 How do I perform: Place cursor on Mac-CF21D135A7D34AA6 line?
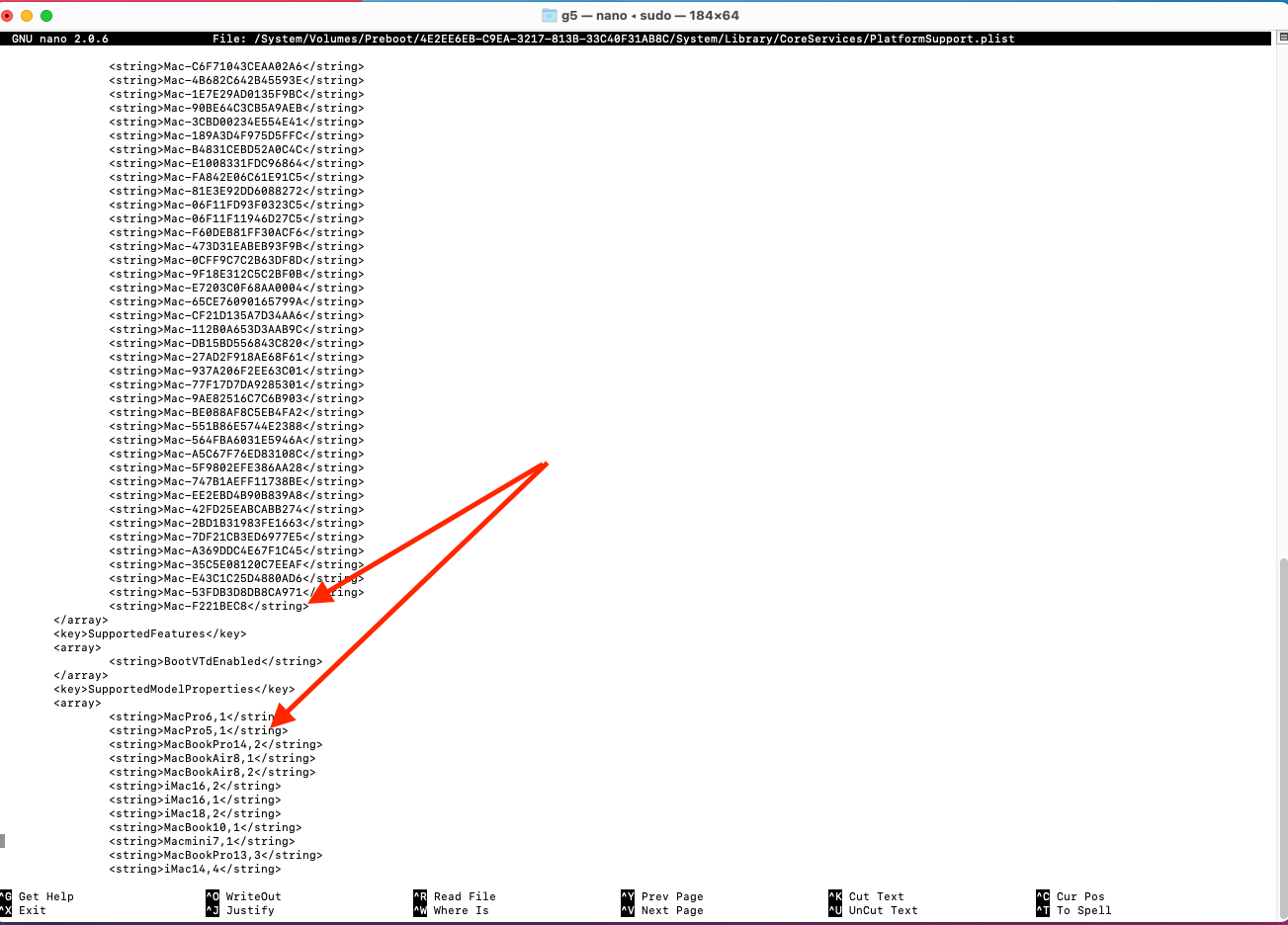click(236, 315)
